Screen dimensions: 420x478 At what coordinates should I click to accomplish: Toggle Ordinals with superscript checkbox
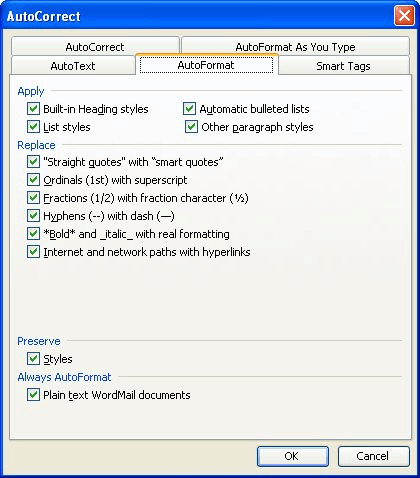coord(33,180)
